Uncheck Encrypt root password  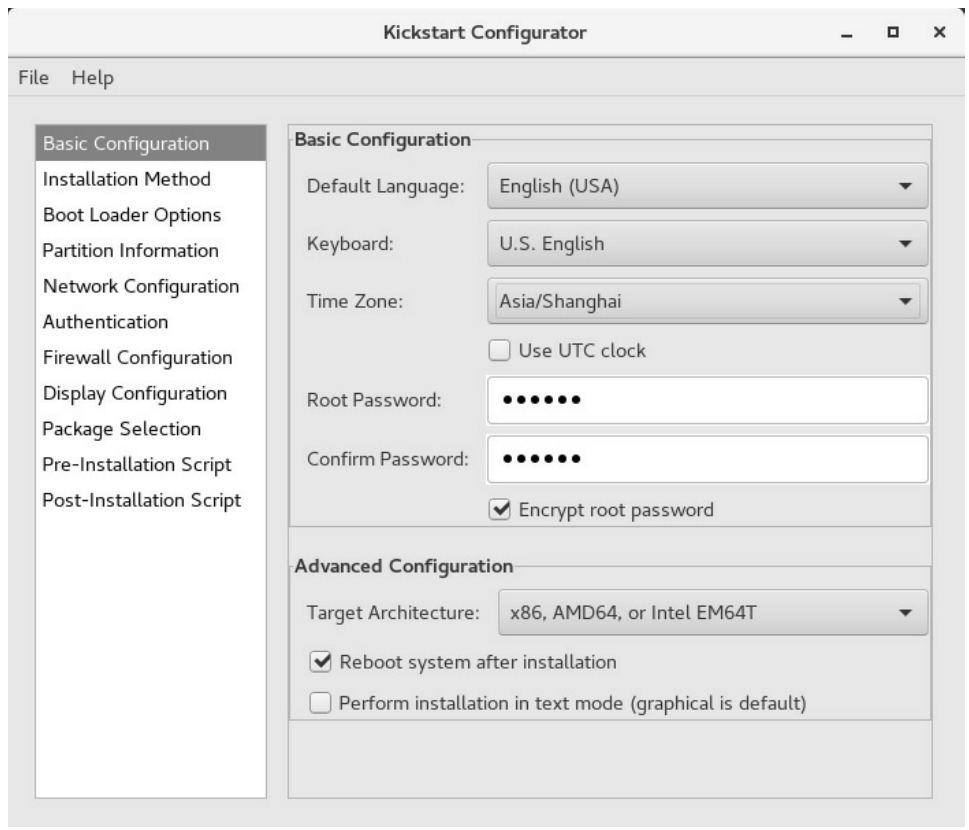pyautogui.click(x=499, y=510)
